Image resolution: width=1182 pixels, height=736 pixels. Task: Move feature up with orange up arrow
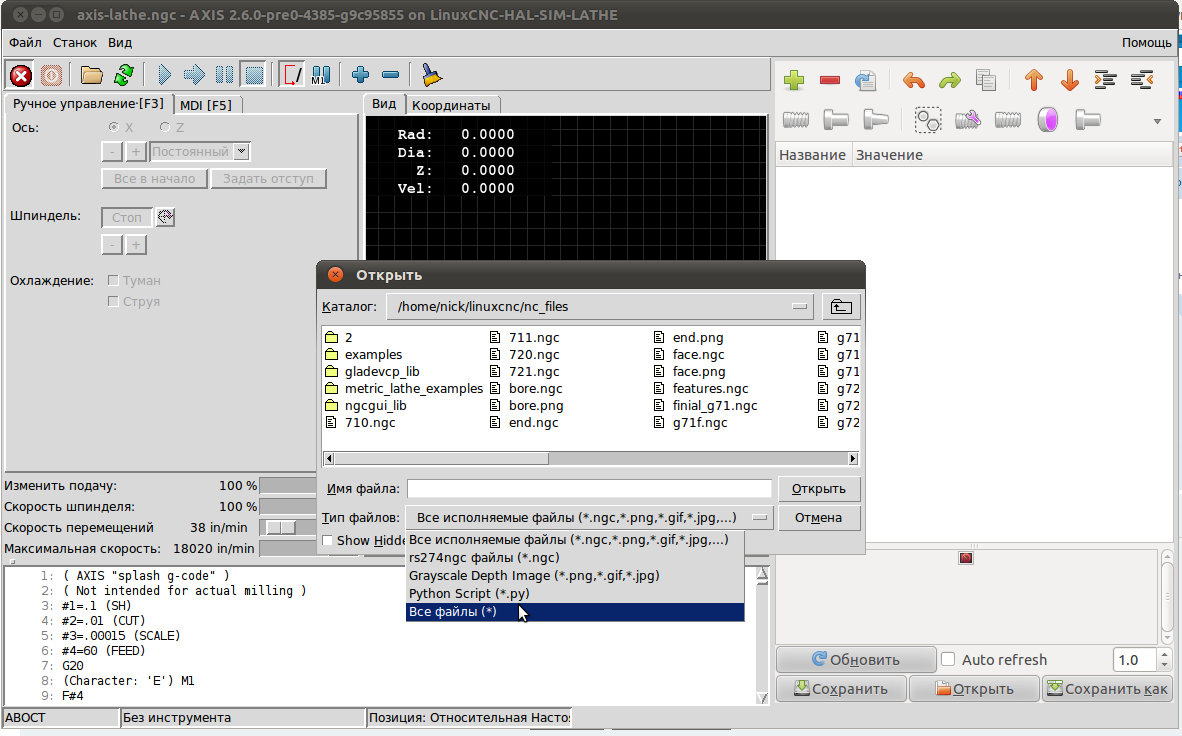coord(1033,80)
